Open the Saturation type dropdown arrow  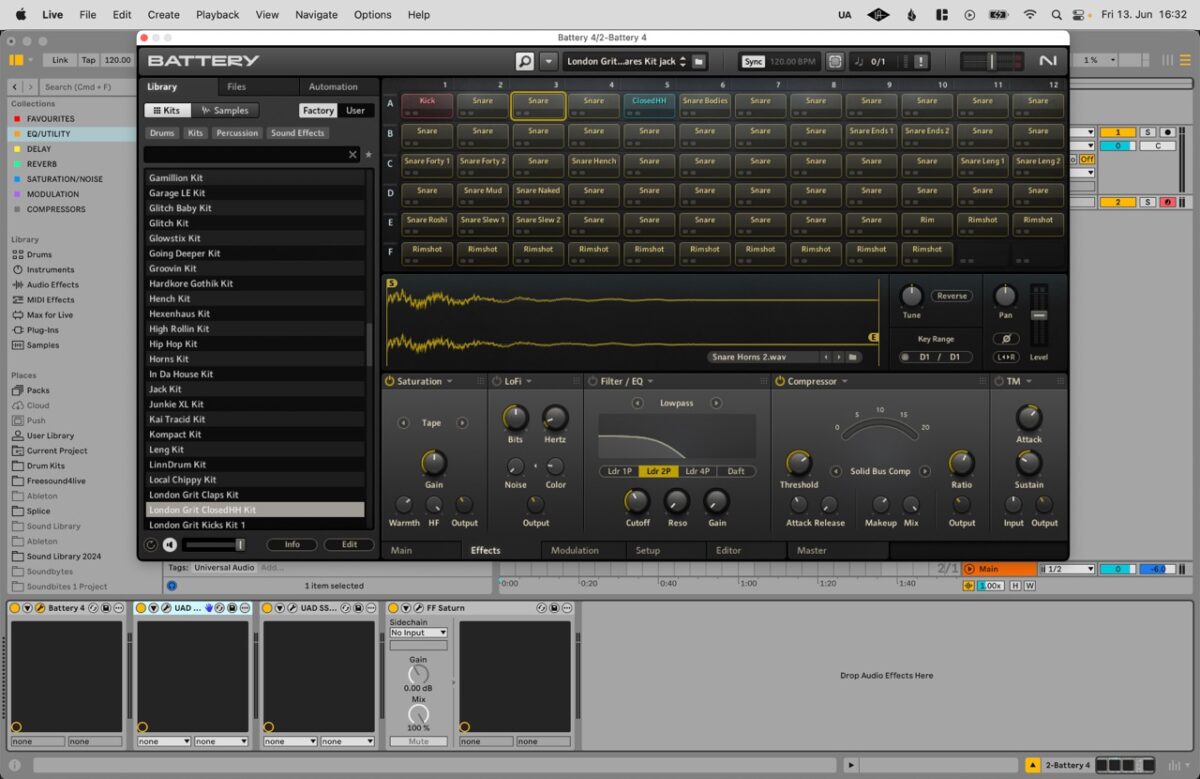pyautogui.click(x=450, y=381)
